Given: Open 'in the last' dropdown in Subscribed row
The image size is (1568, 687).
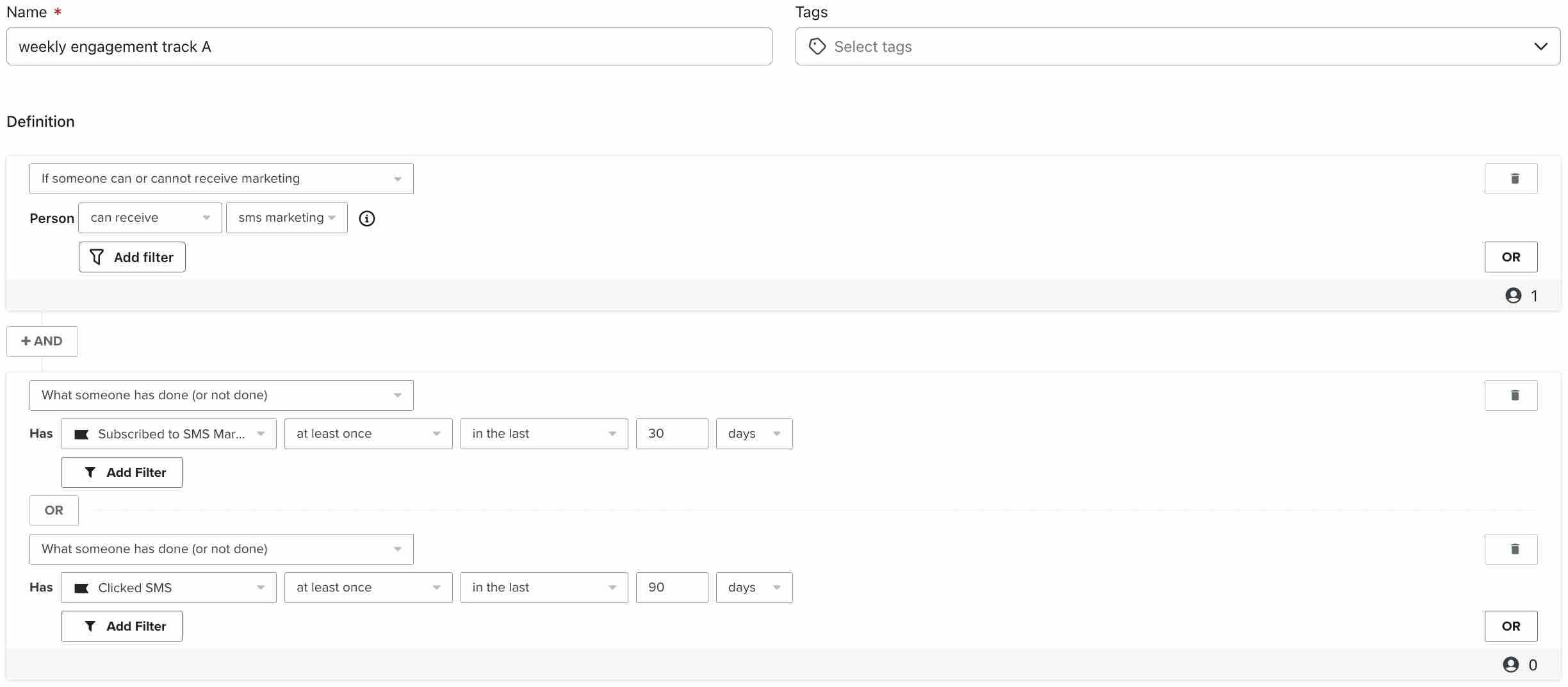Looking at the screenshot, I should pos(544,434).
